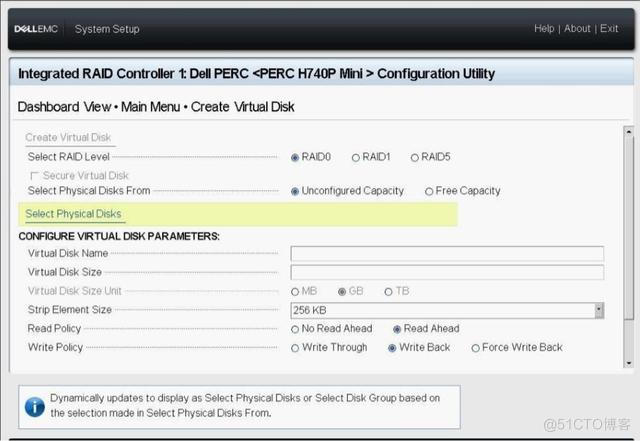This screenshot has height=441, width=640.
Task: Focus the Virtual Disk Size input
Action: coord(447,272)
